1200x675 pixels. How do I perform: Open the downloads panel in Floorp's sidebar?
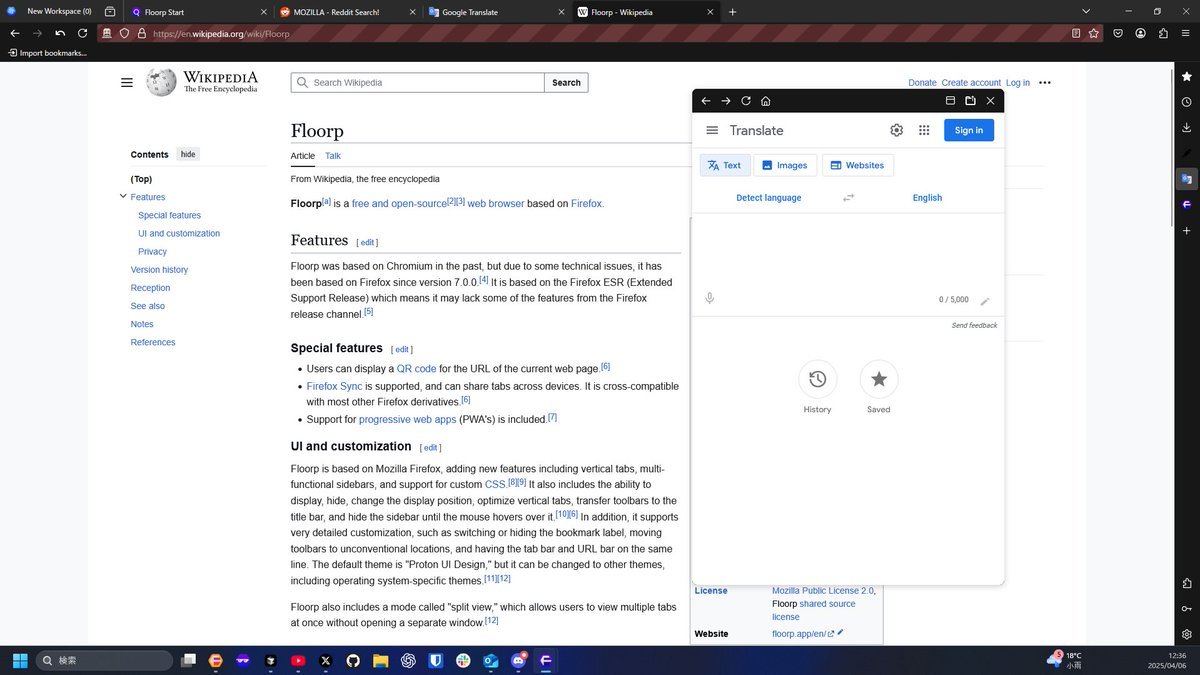[1186, 128]
